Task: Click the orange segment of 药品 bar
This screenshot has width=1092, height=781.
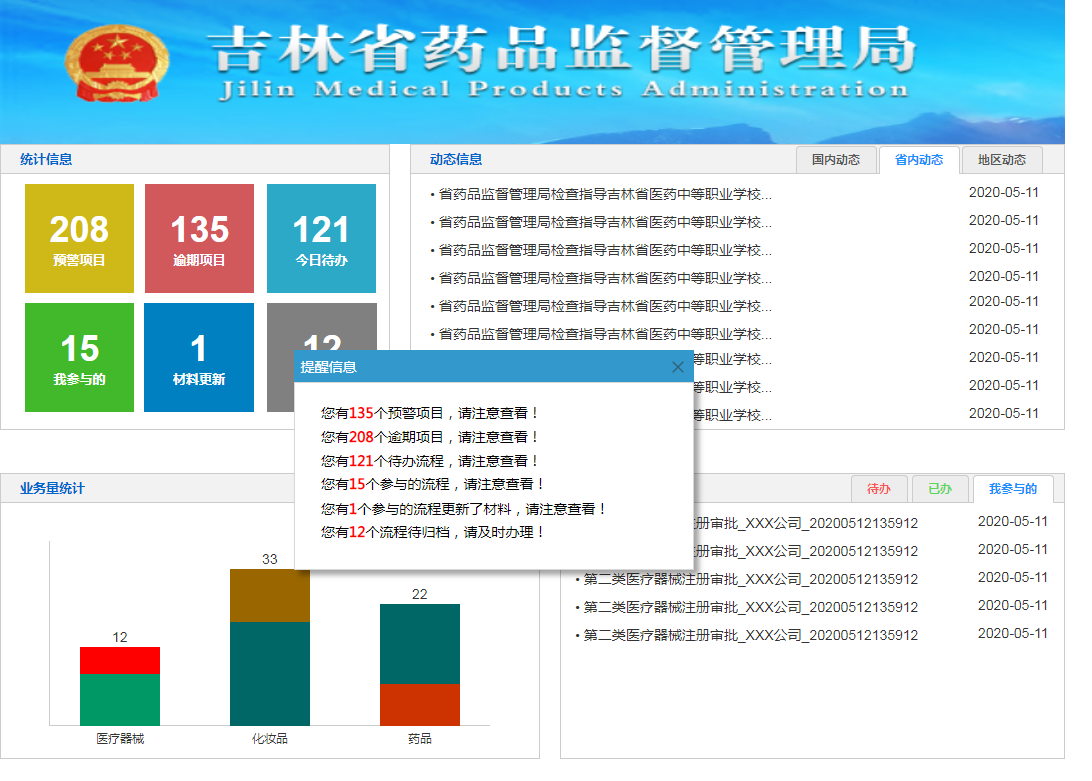Action: pos(420,704)
